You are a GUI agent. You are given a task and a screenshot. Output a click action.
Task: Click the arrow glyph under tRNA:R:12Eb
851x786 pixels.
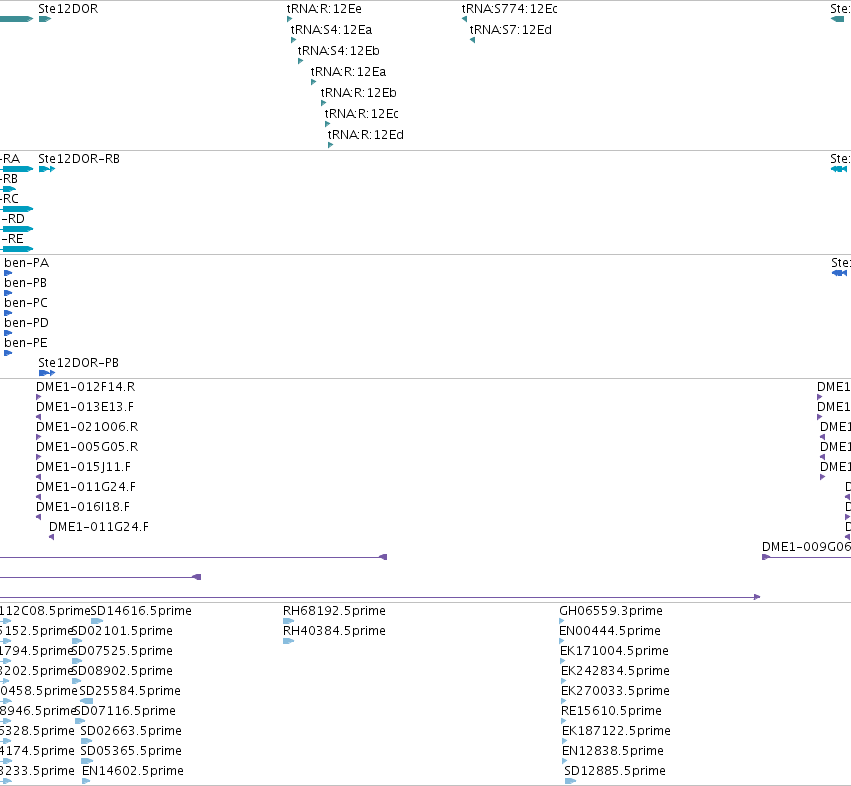(323, 103)
